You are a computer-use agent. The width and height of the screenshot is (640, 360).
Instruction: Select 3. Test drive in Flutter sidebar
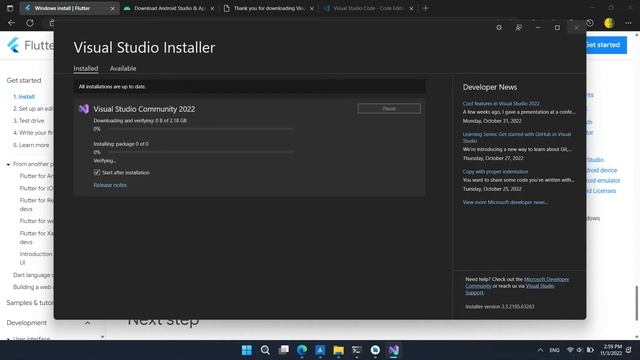pos(29,121)
